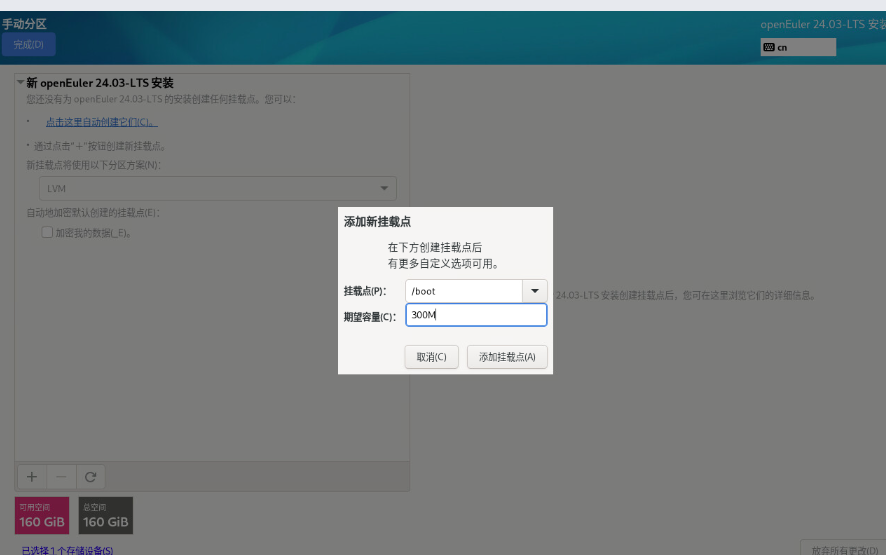Click the desired capacity field containing 300M
The image size is (886, 555).
(476, 315)
